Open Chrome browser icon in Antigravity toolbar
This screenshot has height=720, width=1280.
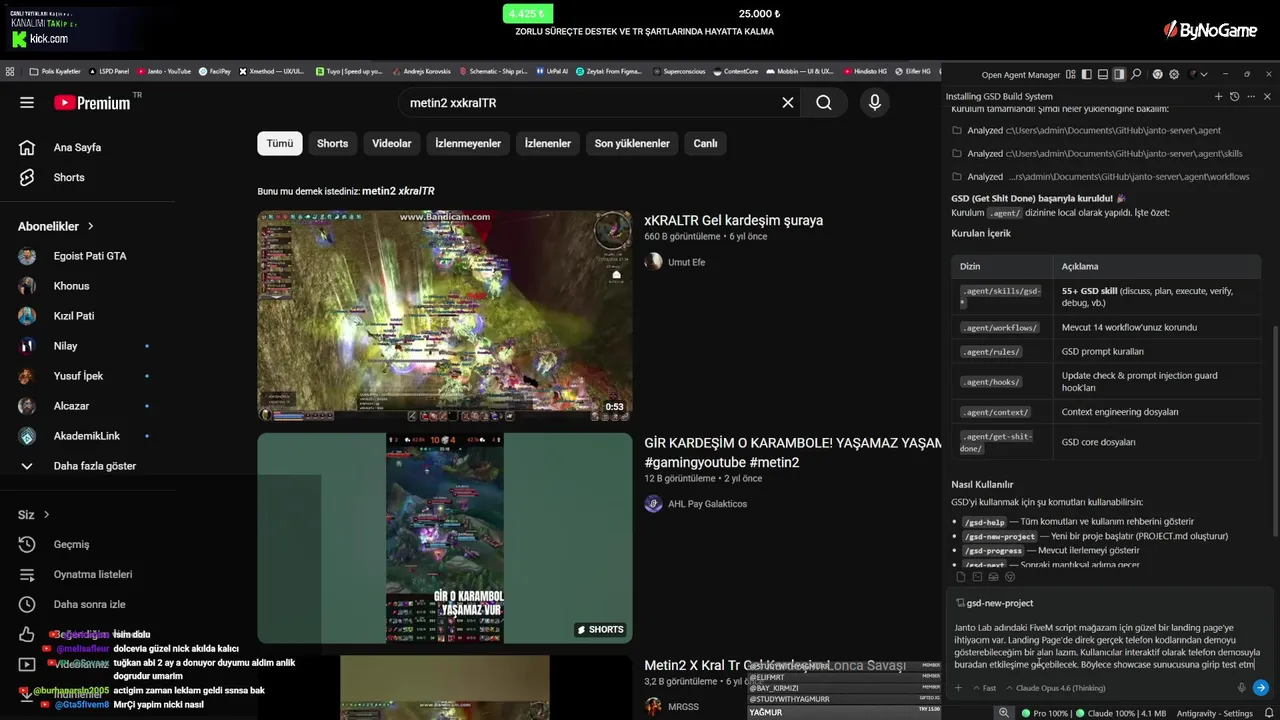point(1158,74)
